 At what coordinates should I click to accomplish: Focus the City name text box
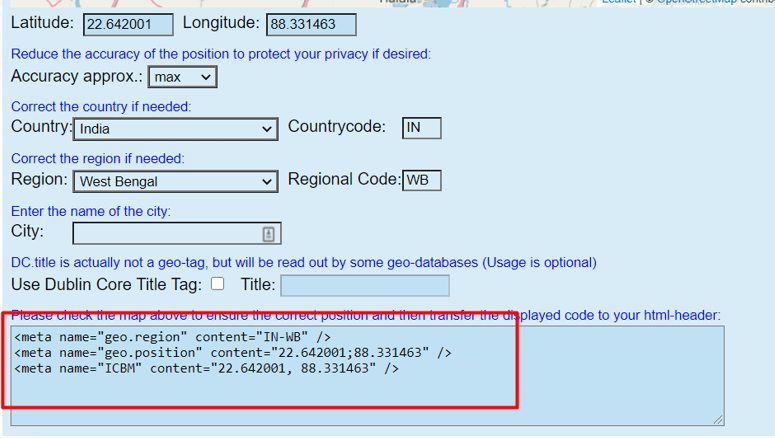[x=165, y=234]
